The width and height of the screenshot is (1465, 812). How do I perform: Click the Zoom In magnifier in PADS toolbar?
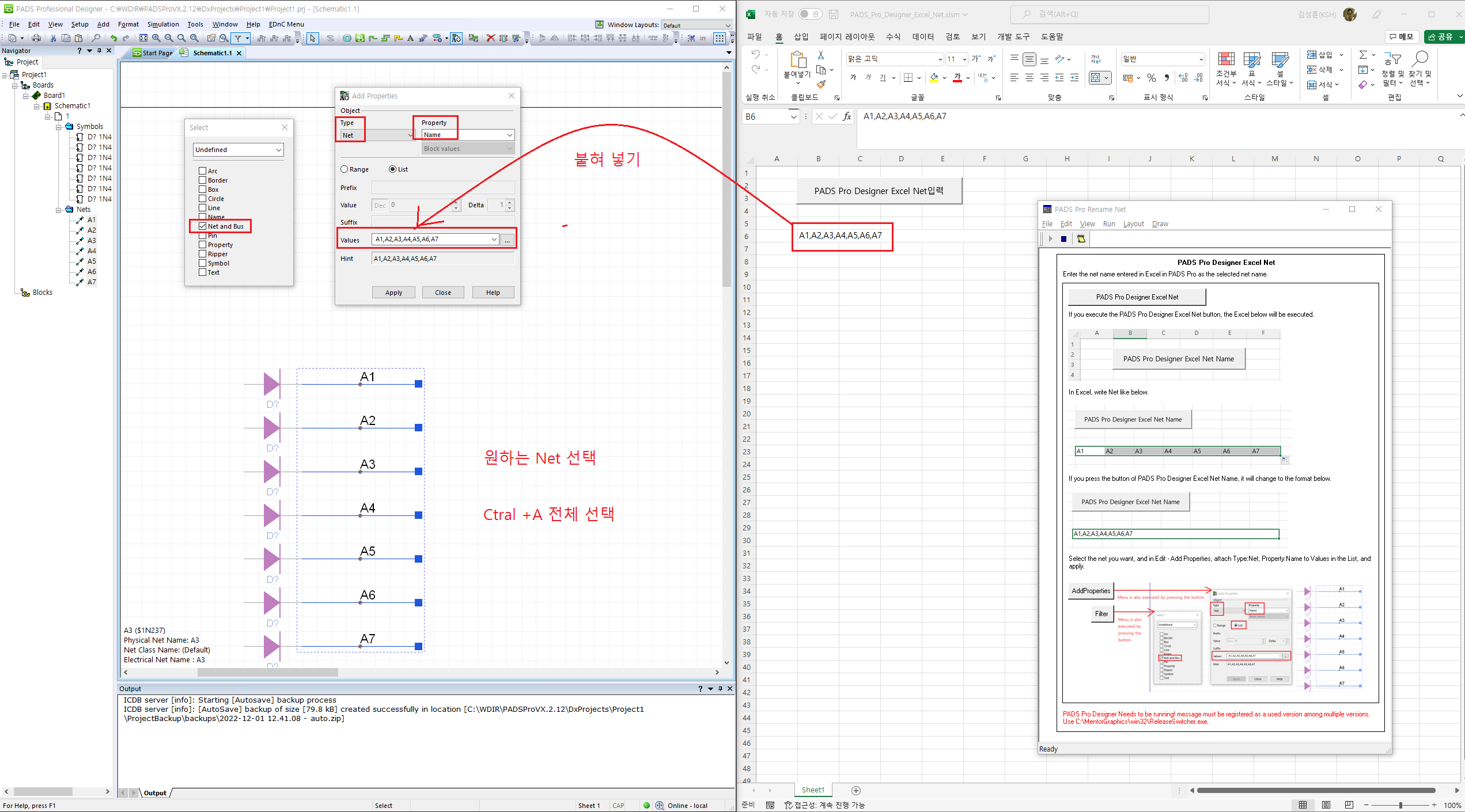pyautogui.click(x=156, y=38)
